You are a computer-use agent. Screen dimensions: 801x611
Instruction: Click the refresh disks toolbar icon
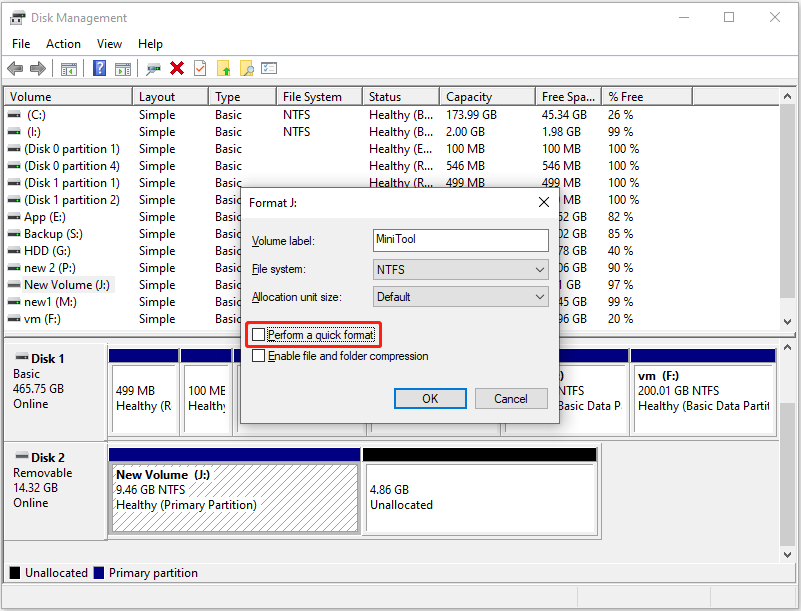tap(151, 68)
